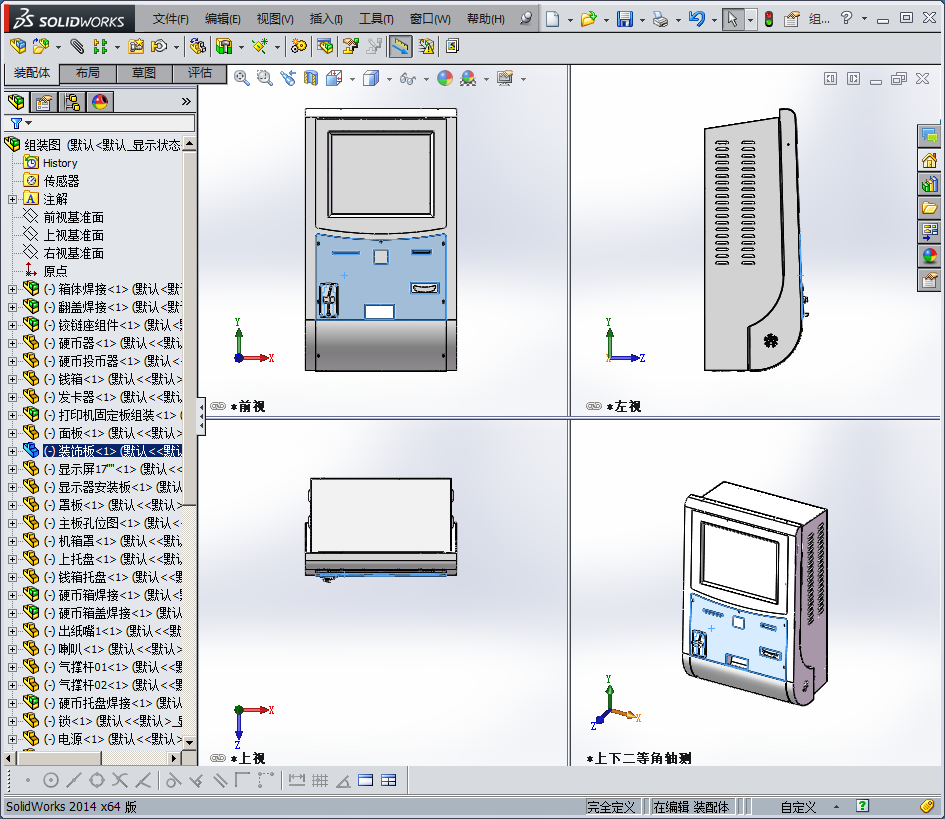This screenshot has height=819, width=945.
Task: Click the 完全定义 status bar text
Action: [x=611, y=806]
